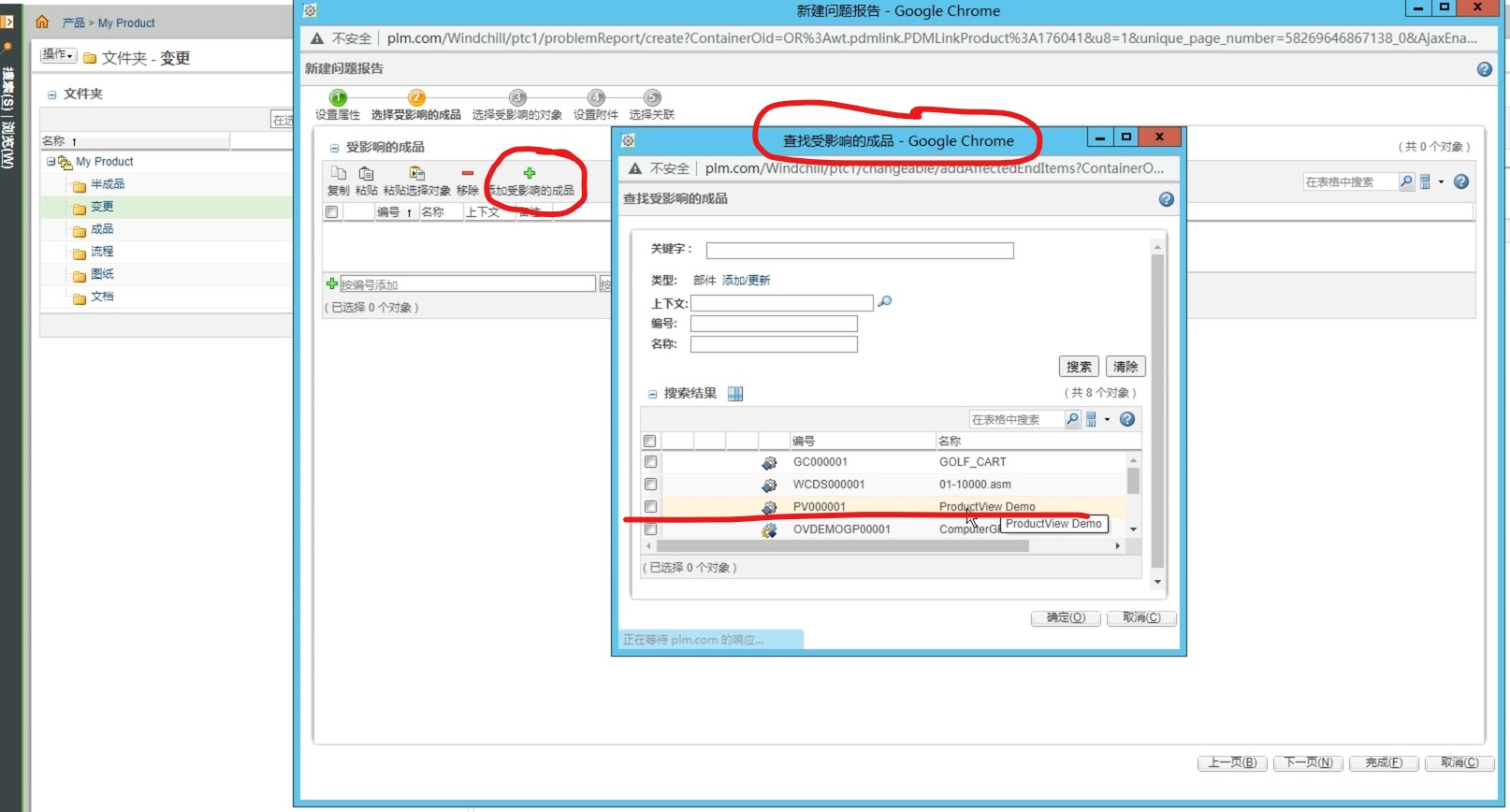1510x812 pixels.
Task: Click the 编号 input field in dialog
Action: click(774, 324)
